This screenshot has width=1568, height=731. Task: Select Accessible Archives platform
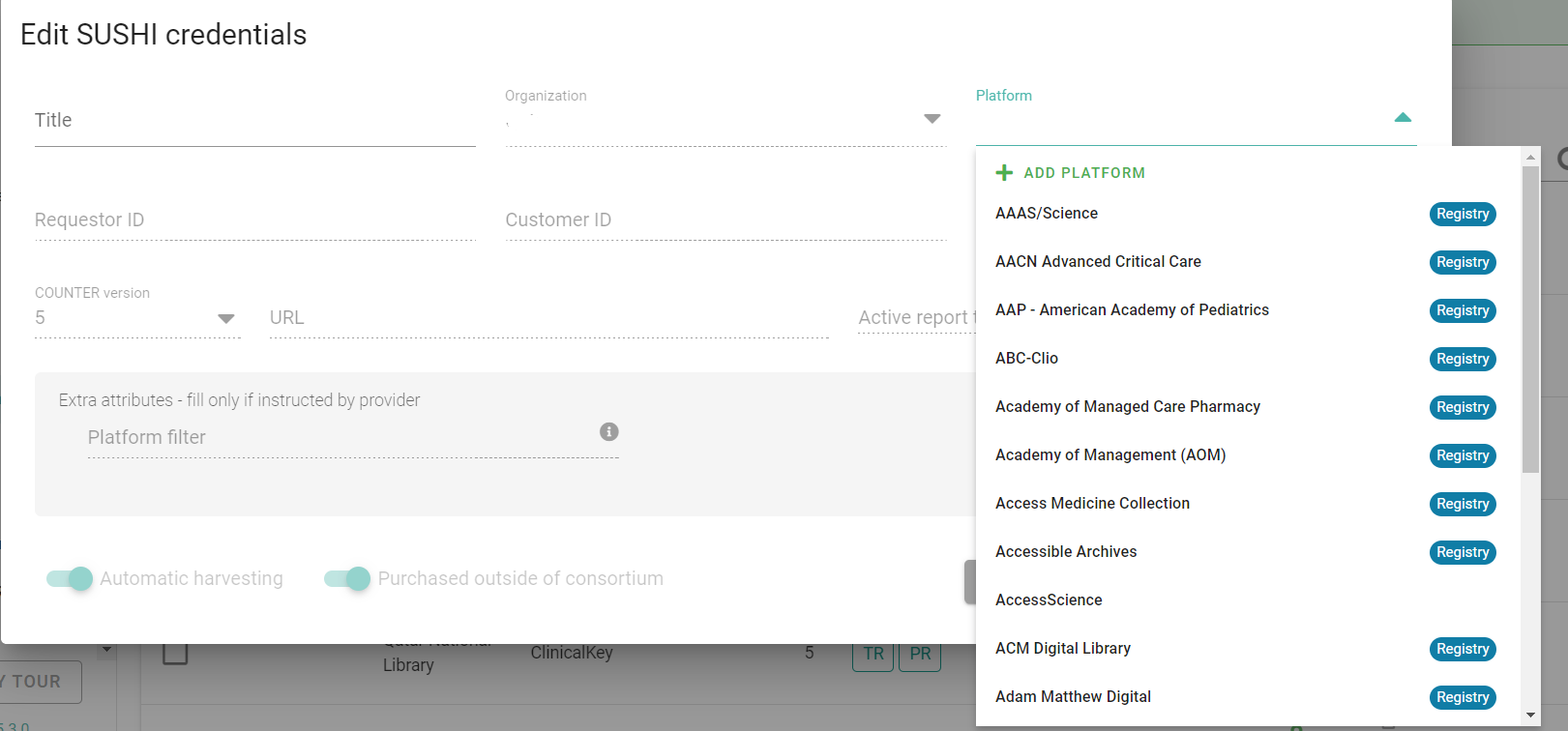(1246, 552)
